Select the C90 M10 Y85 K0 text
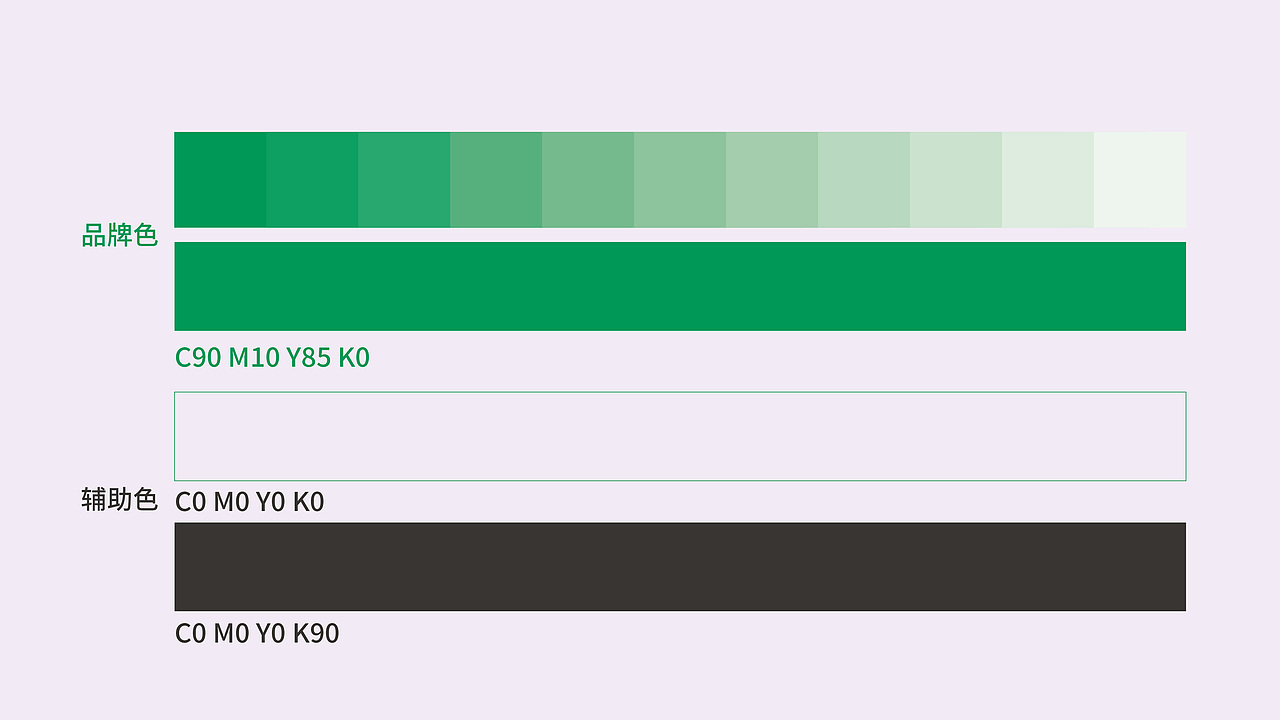Viewport: 1280px width, 720px height. pos(272,358)
